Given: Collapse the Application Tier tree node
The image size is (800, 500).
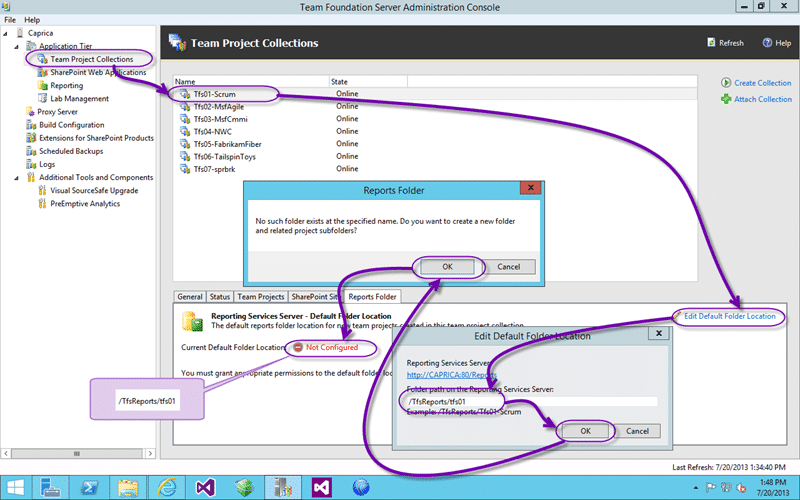Looking at the screenshot, I should (16, 46).
